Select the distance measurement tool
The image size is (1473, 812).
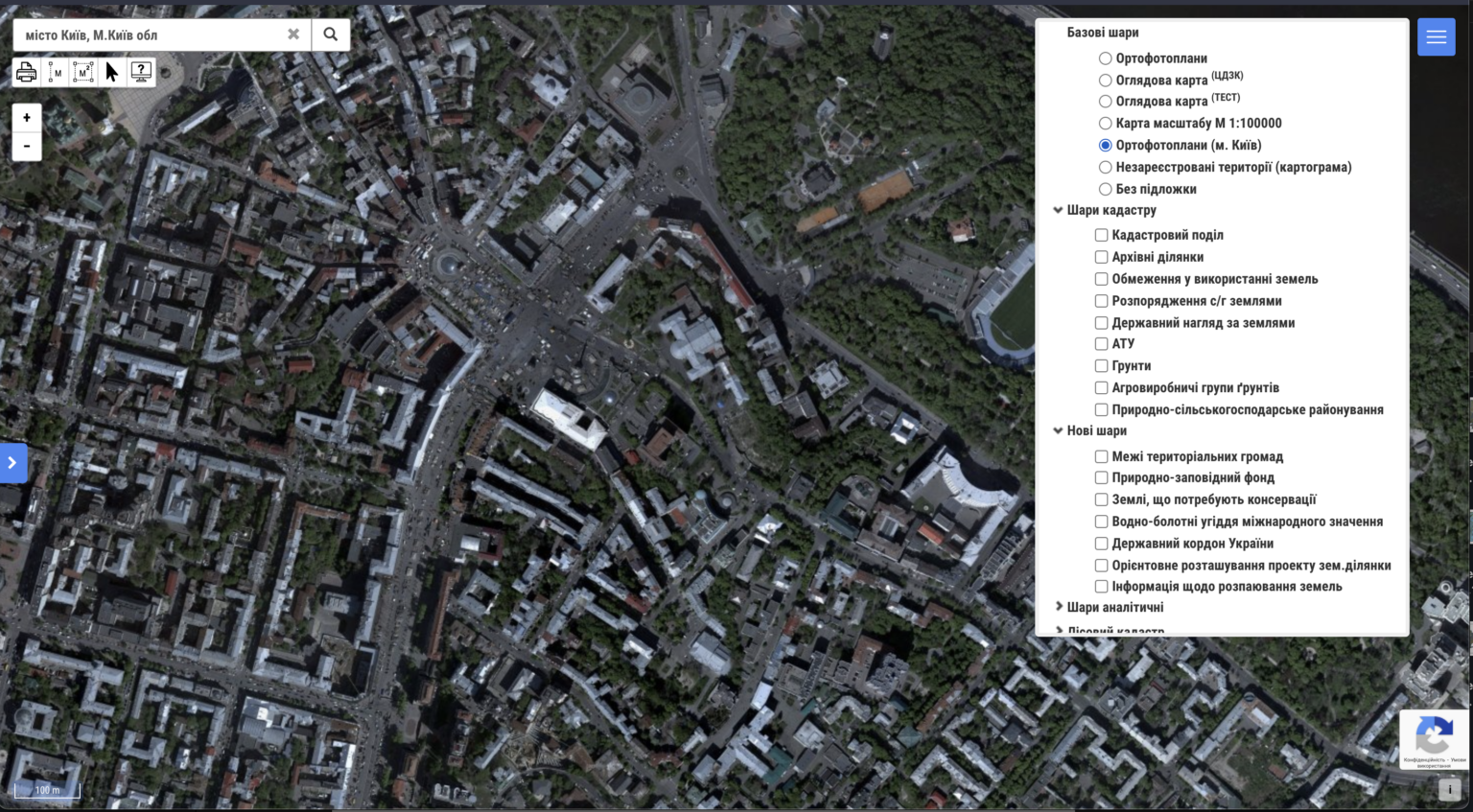[x=56, y=72]
